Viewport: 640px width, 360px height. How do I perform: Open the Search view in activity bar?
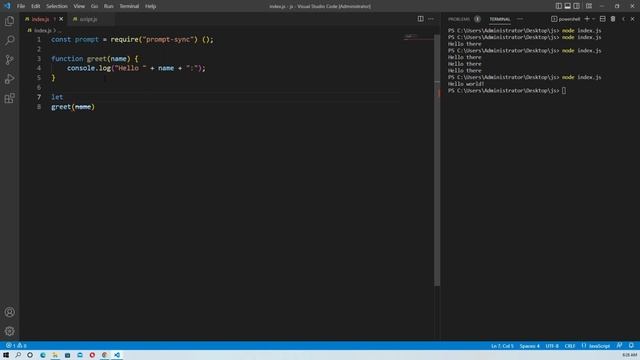coord(9,40)
